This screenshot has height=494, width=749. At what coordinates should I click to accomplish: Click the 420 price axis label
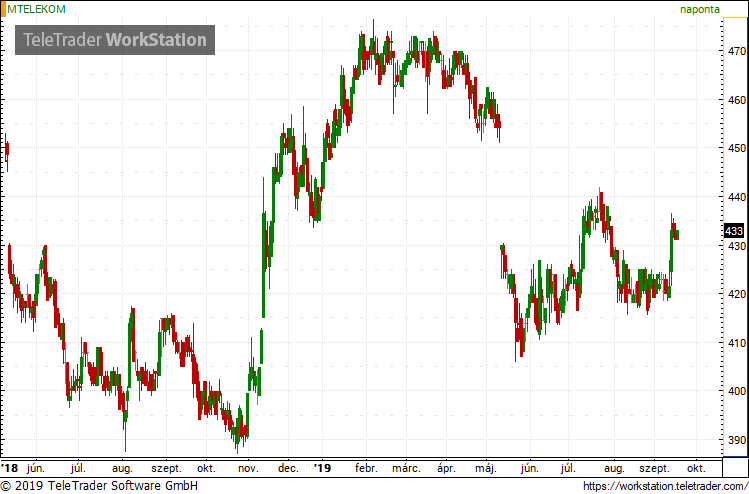[736, 294]
